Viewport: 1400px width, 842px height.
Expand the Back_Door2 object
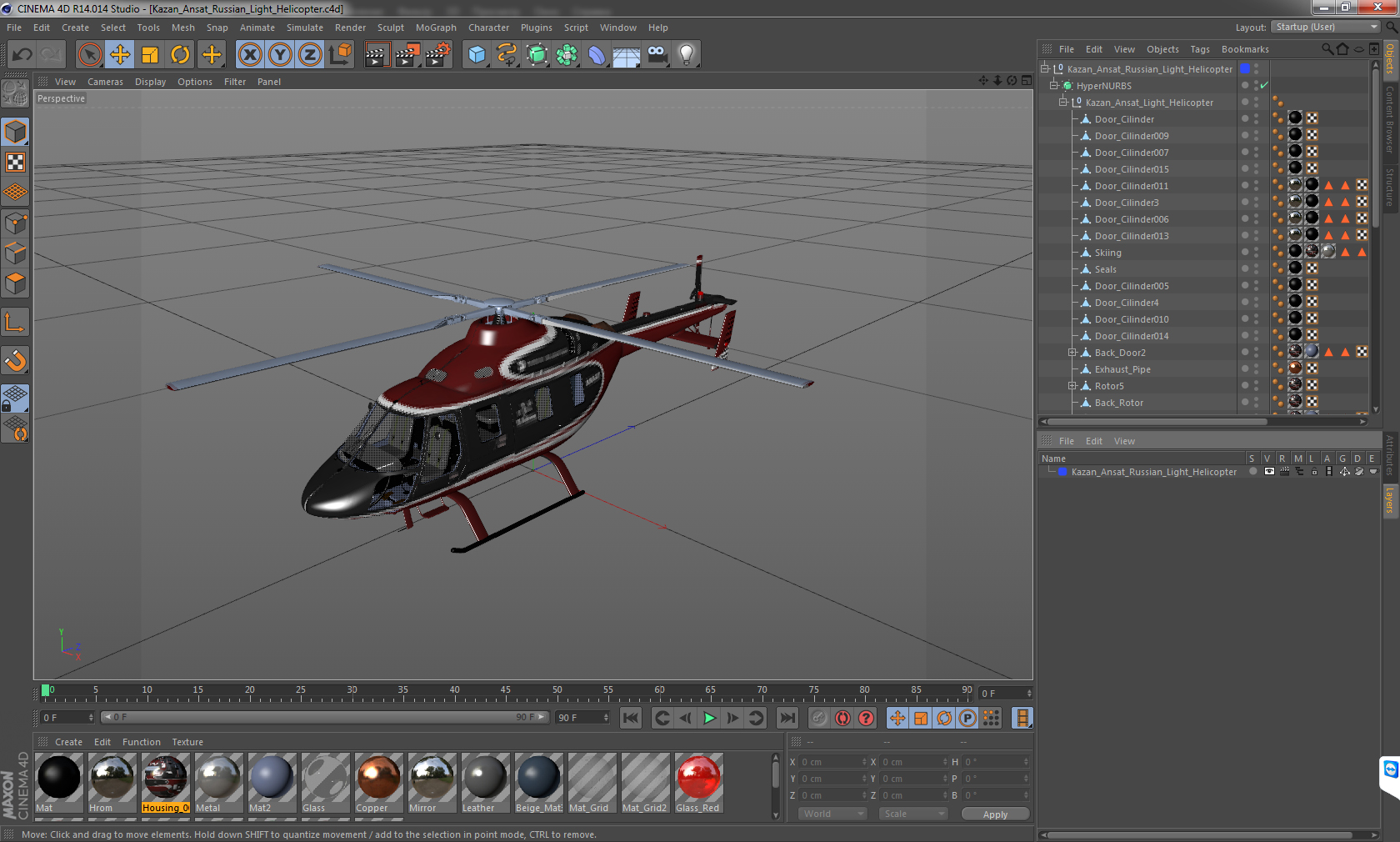pyautogui.click(x=1072, y=353)
